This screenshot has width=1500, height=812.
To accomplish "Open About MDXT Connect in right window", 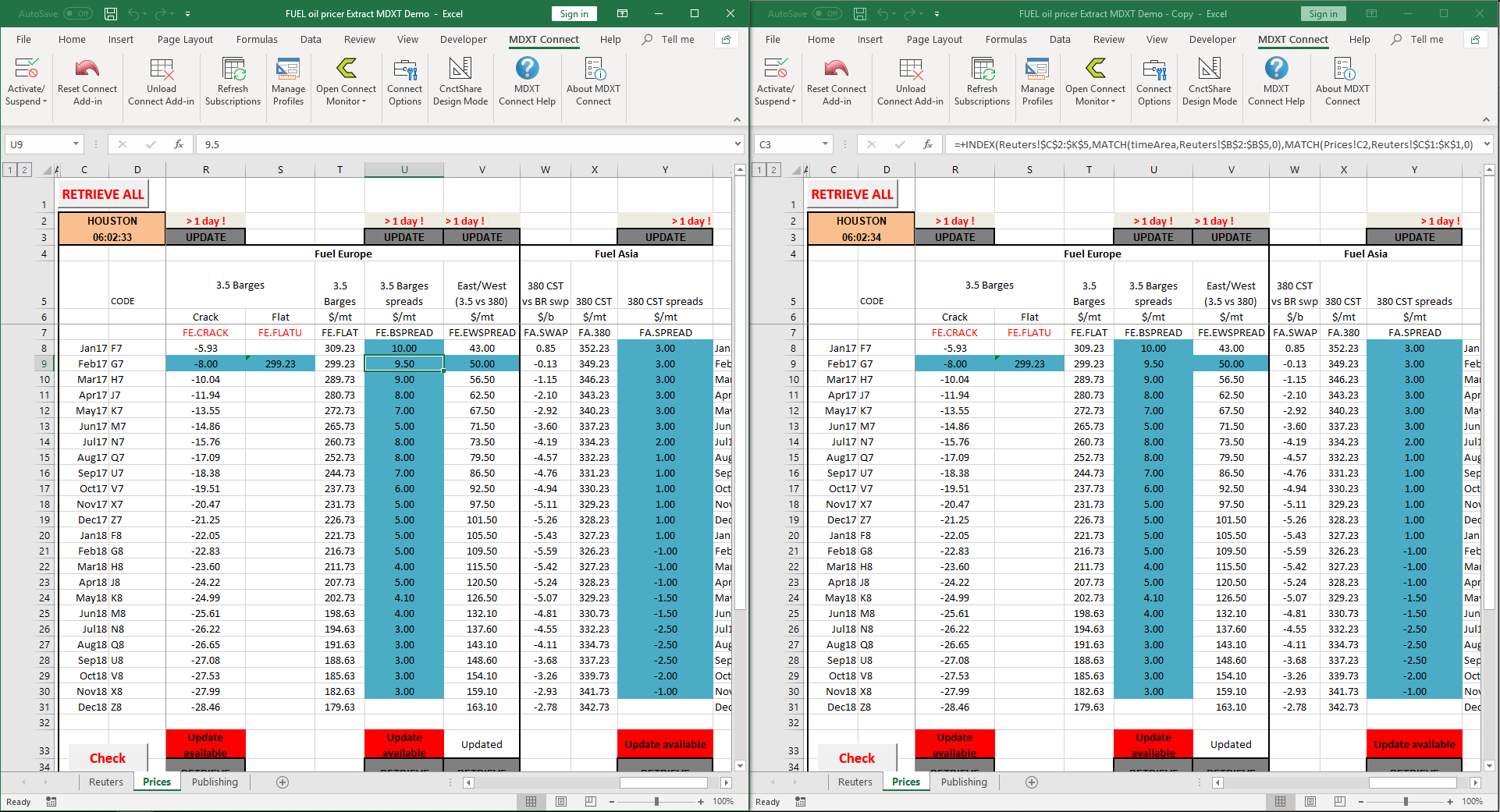I will (1342, 81).
